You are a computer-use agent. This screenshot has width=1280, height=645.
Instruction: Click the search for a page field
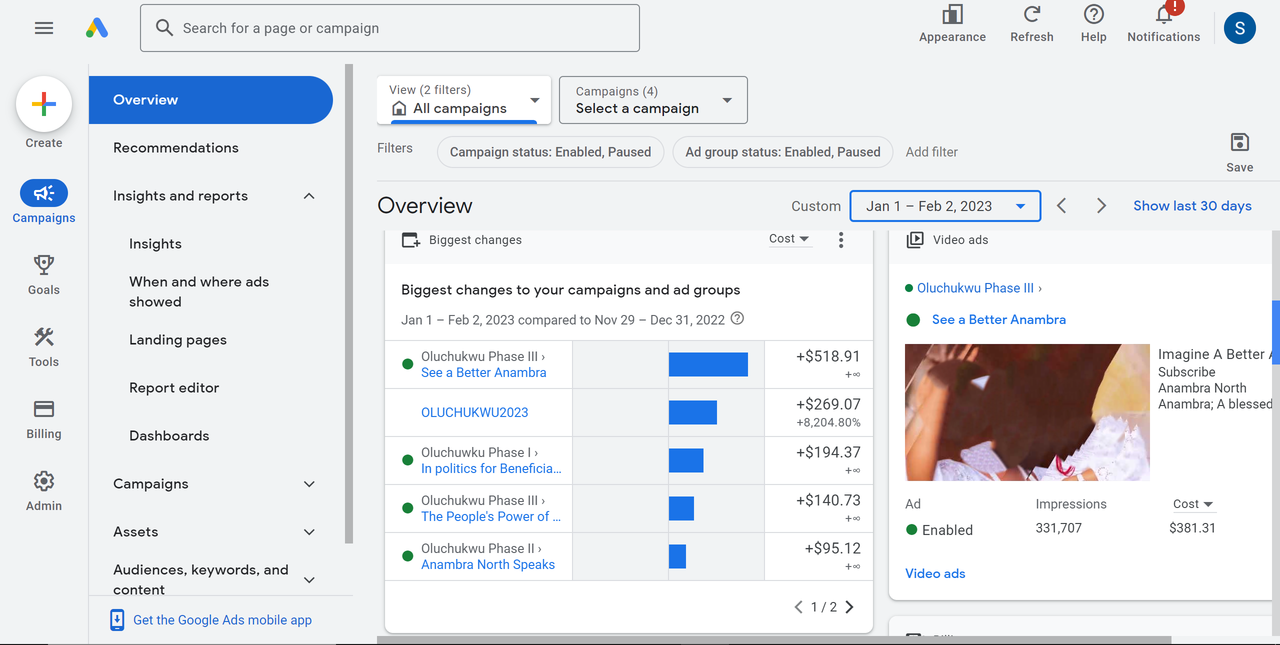[x=390, y=28]
